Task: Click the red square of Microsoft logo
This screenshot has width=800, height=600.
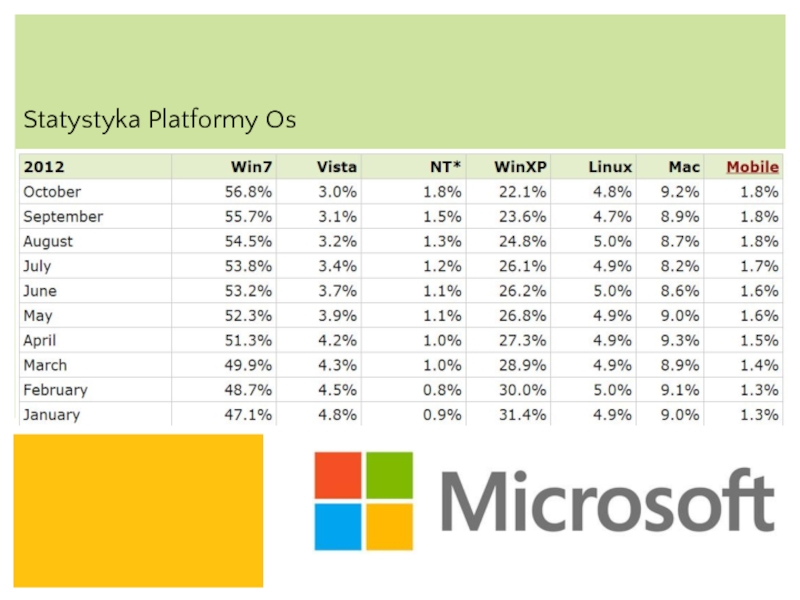Action: [x=338, y=475]
